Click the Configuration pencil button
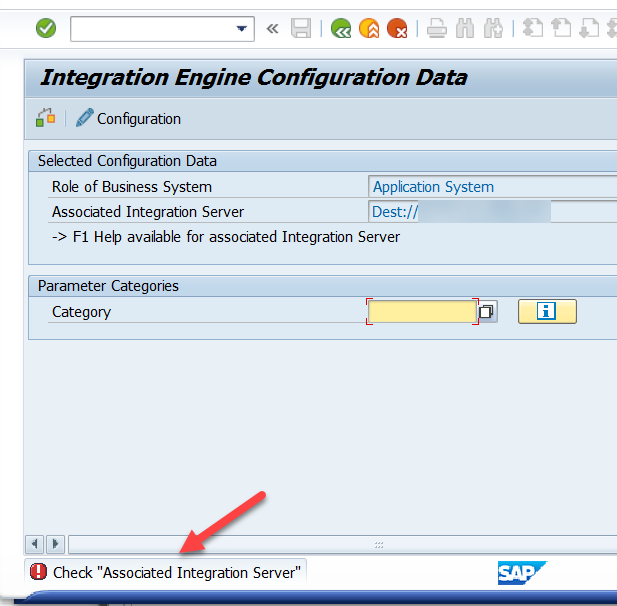Viewport: 617px width, 606px height. click(x=128, y=118)
